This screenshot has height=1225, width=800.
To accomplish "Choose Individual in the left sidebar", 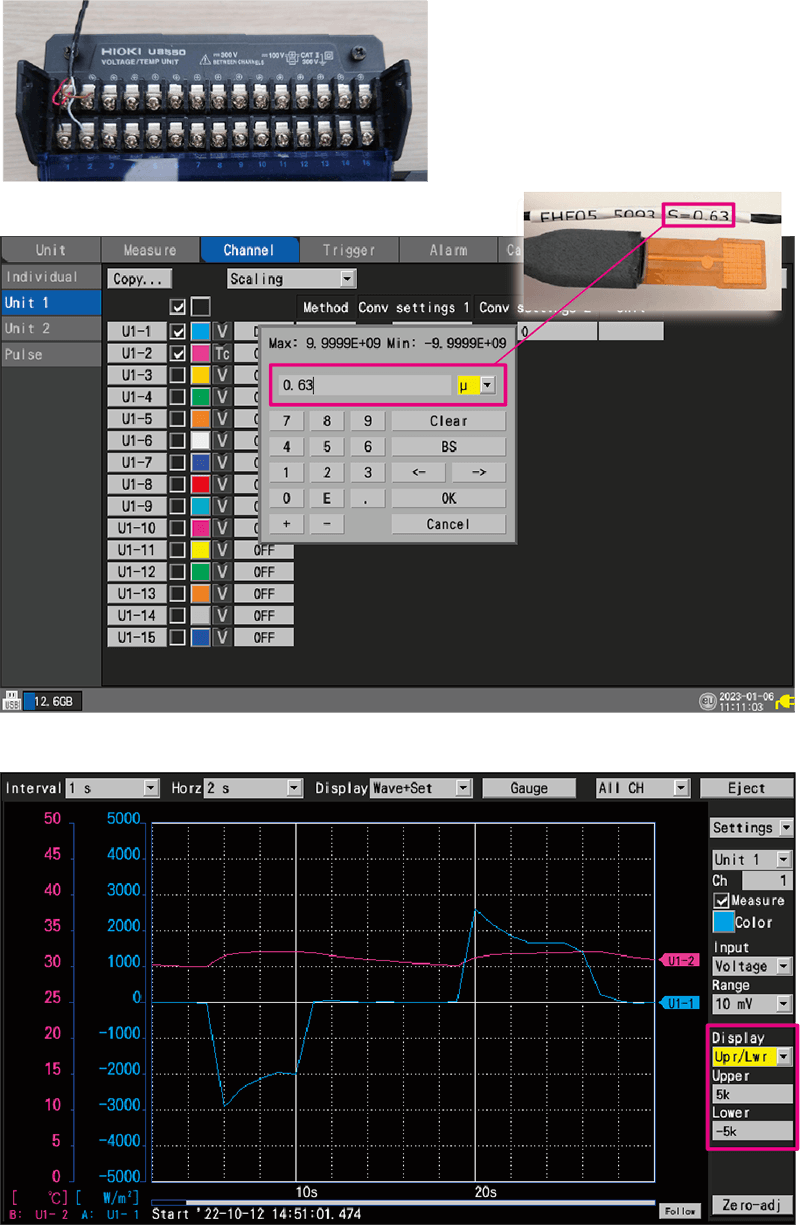I will tap(51, 276).
